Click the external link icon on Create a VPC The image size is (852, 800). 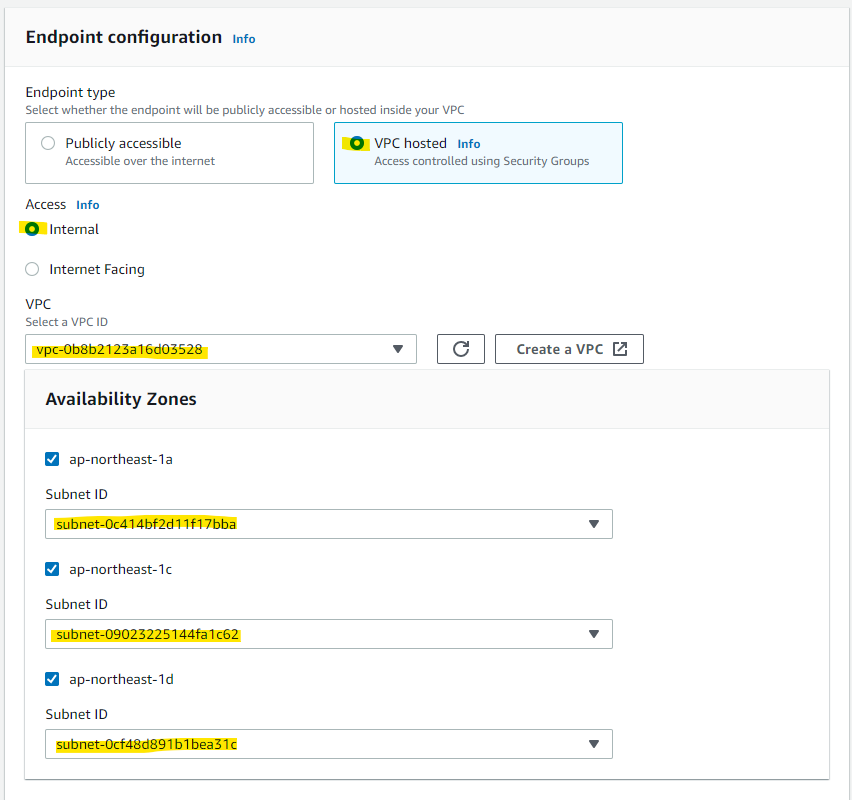click(620, 349)
